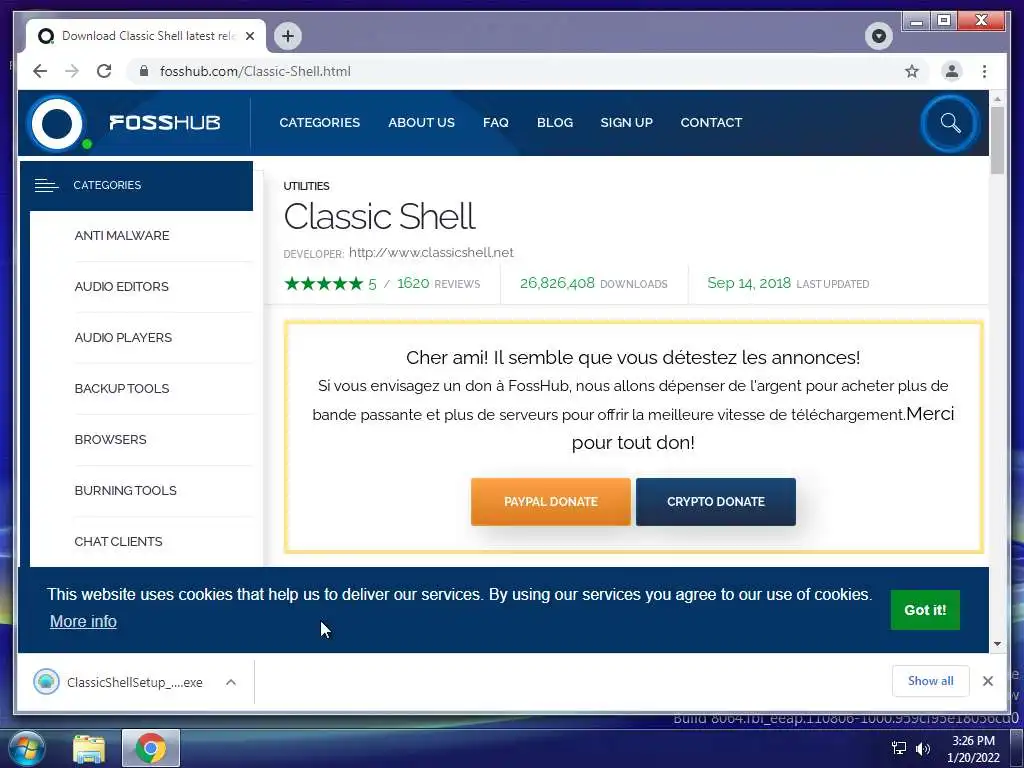The height and width of the screenshot is (768, 1024).
Task: Accept cookies with Got it! button
Action: coord(925,609)
